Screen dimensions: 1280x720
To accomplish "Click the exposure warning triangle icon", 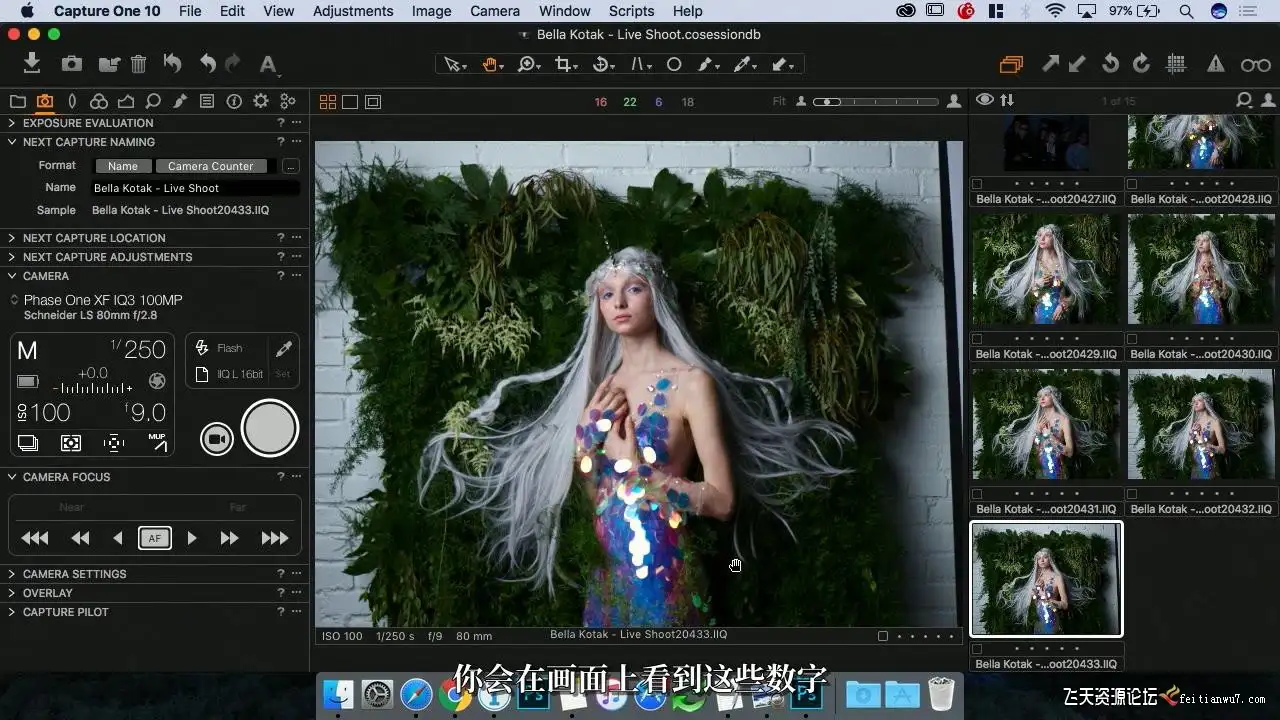I will 1215,64.
